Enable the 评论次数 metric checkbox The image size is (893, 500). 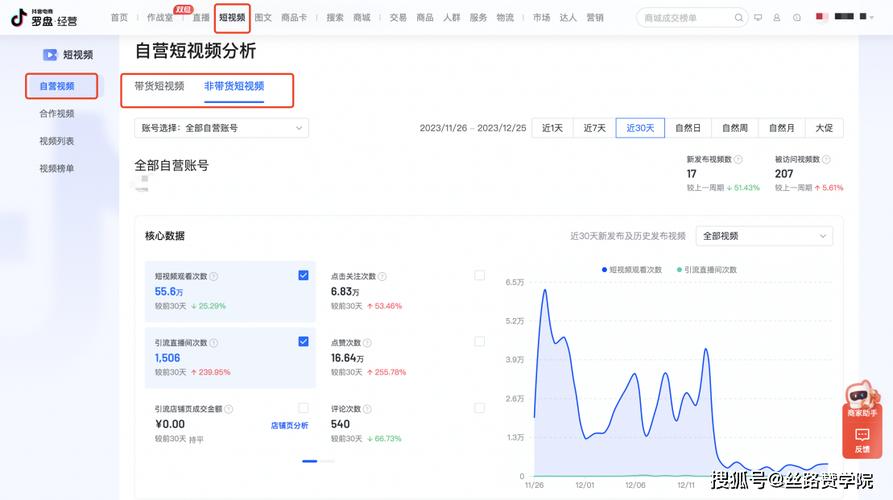tap(479, 408)
